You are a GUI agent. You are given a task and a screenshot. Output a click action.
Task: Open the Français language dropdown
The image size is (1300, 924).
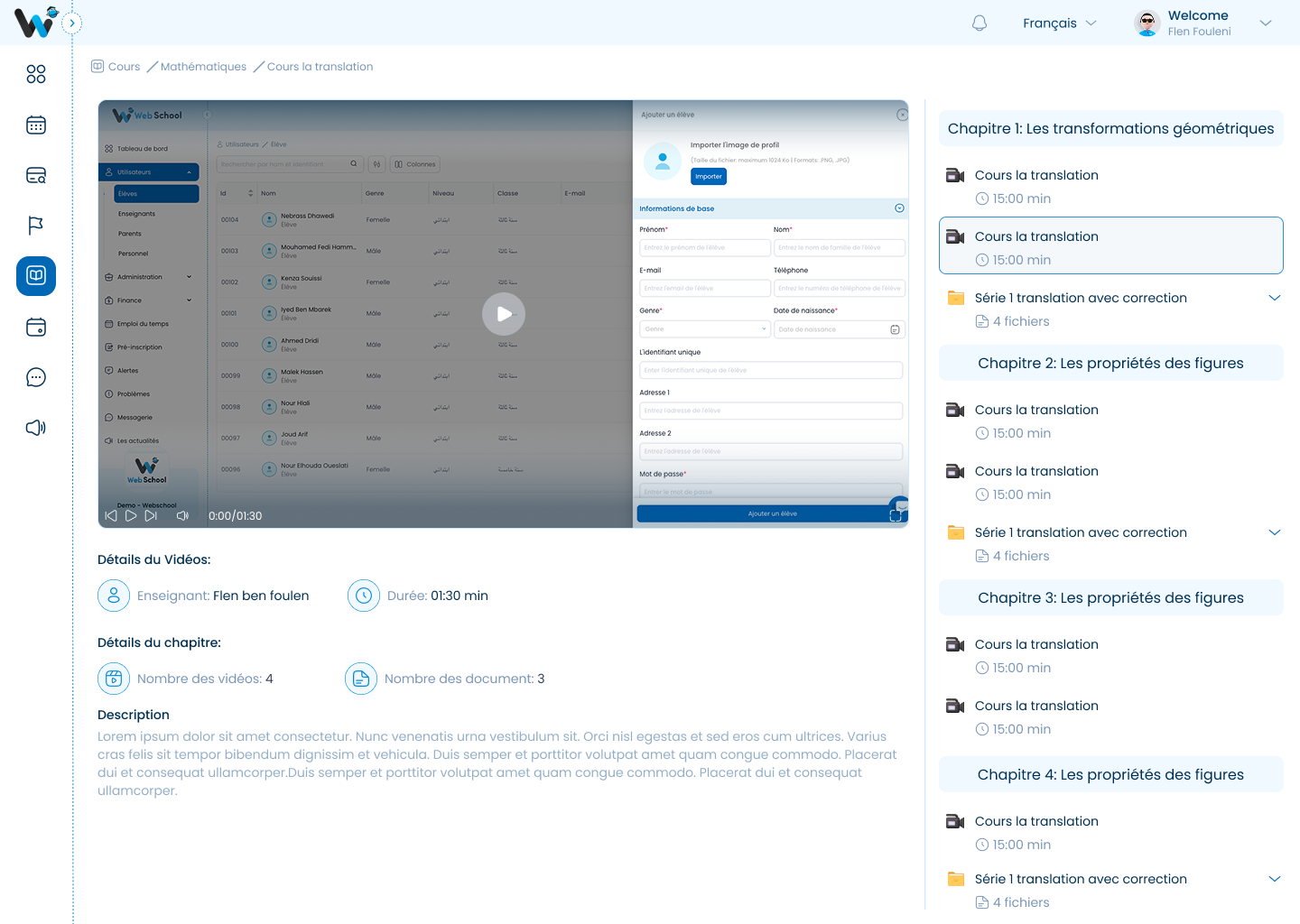coord(1060,23)
